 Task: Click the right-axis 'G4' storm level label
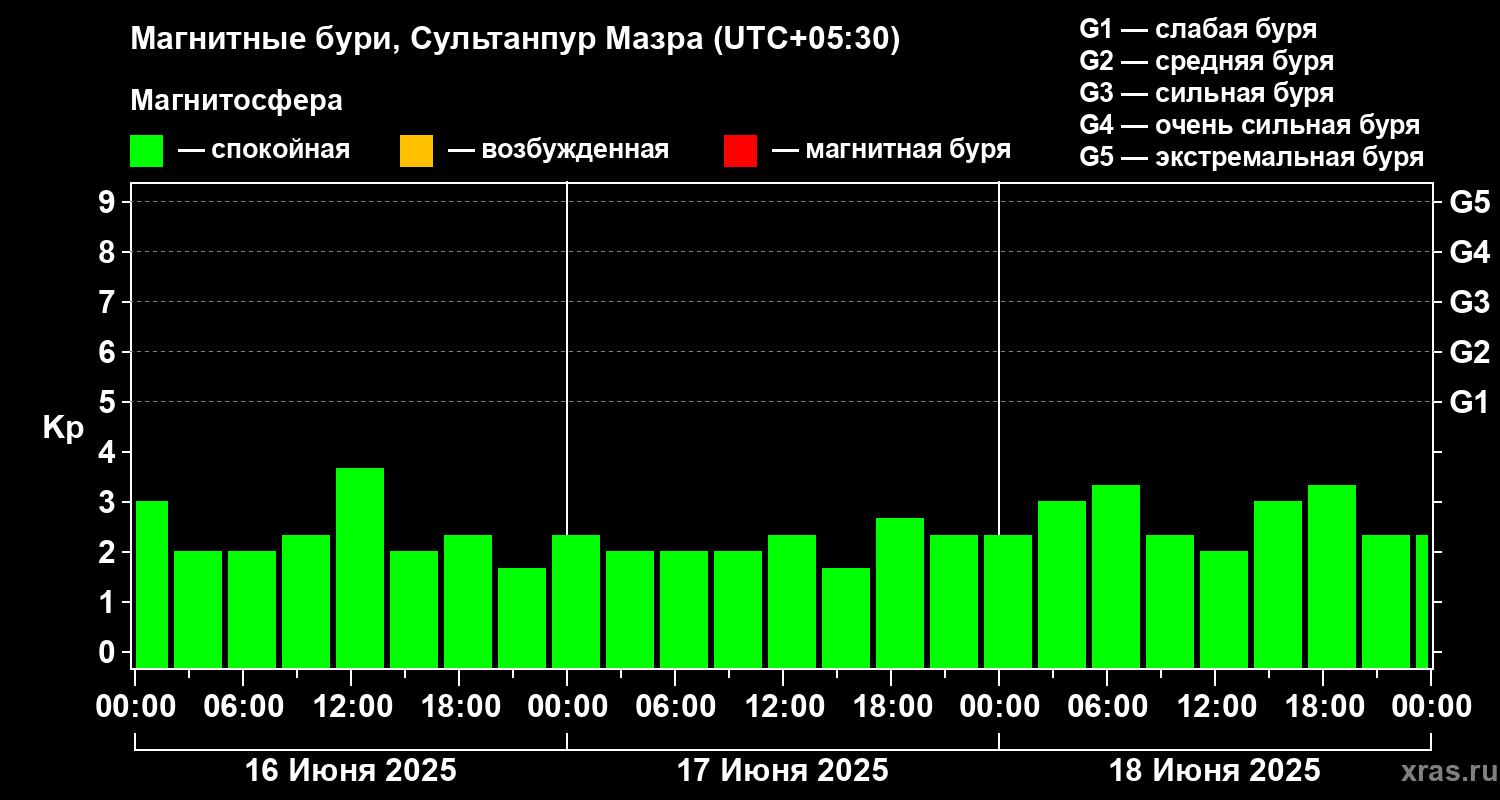point(1469,252)
